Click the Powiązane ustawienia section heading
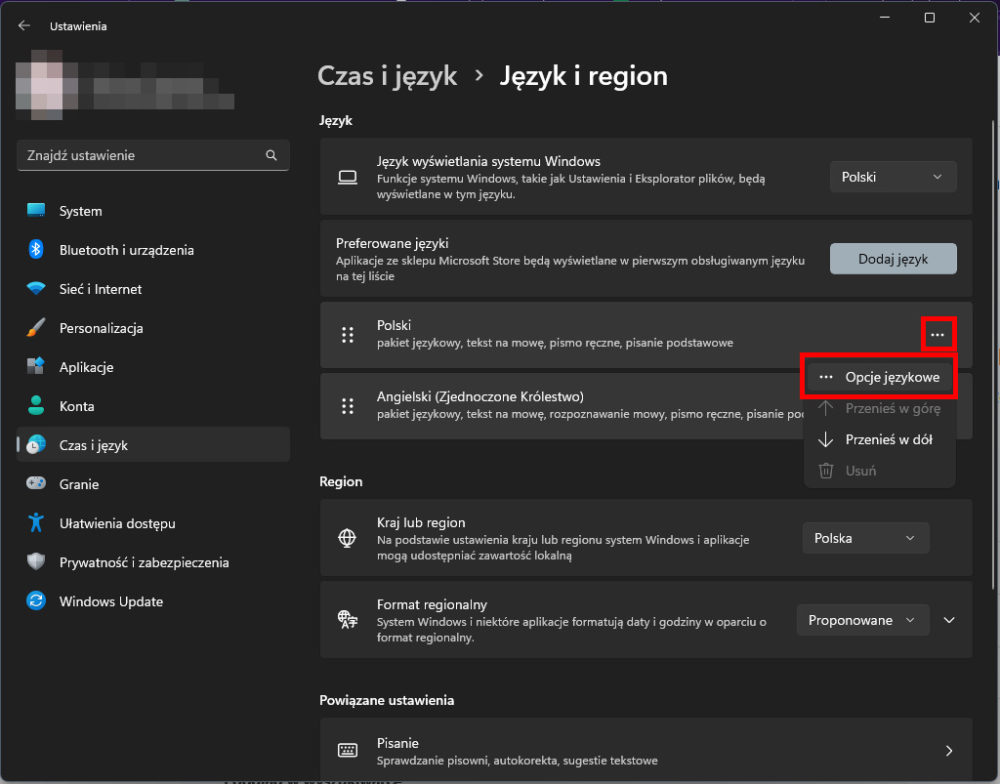The height and width of the screenshot is (784, 1000). 386,700
